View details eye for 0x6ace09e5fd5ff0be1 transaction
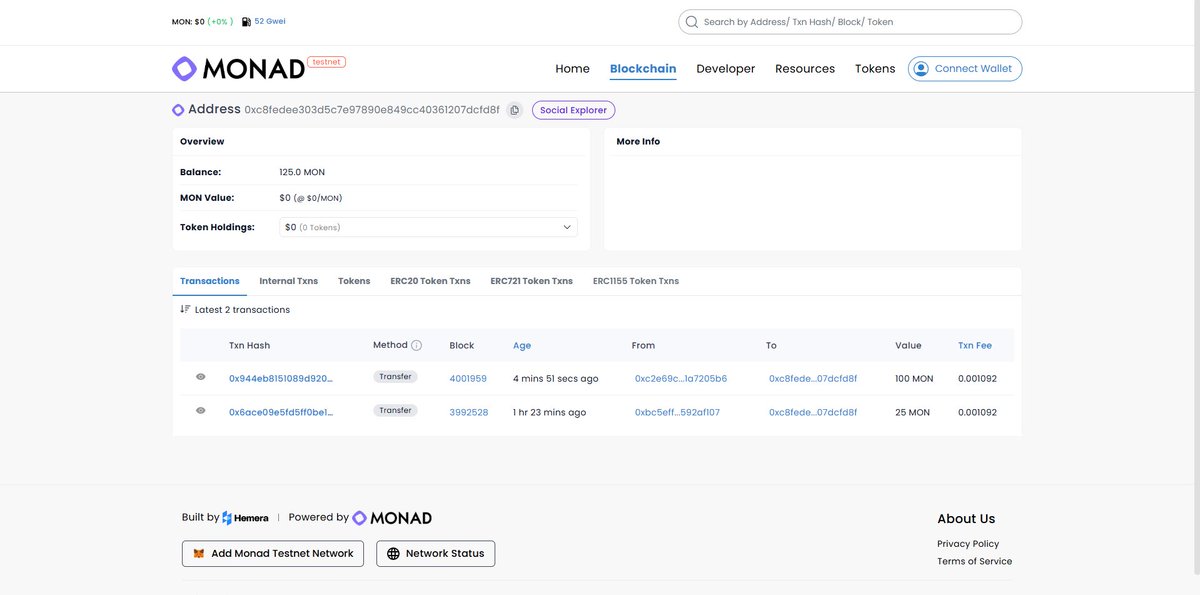The height and width of the screenshot is (595, 1200). point(201,410)
